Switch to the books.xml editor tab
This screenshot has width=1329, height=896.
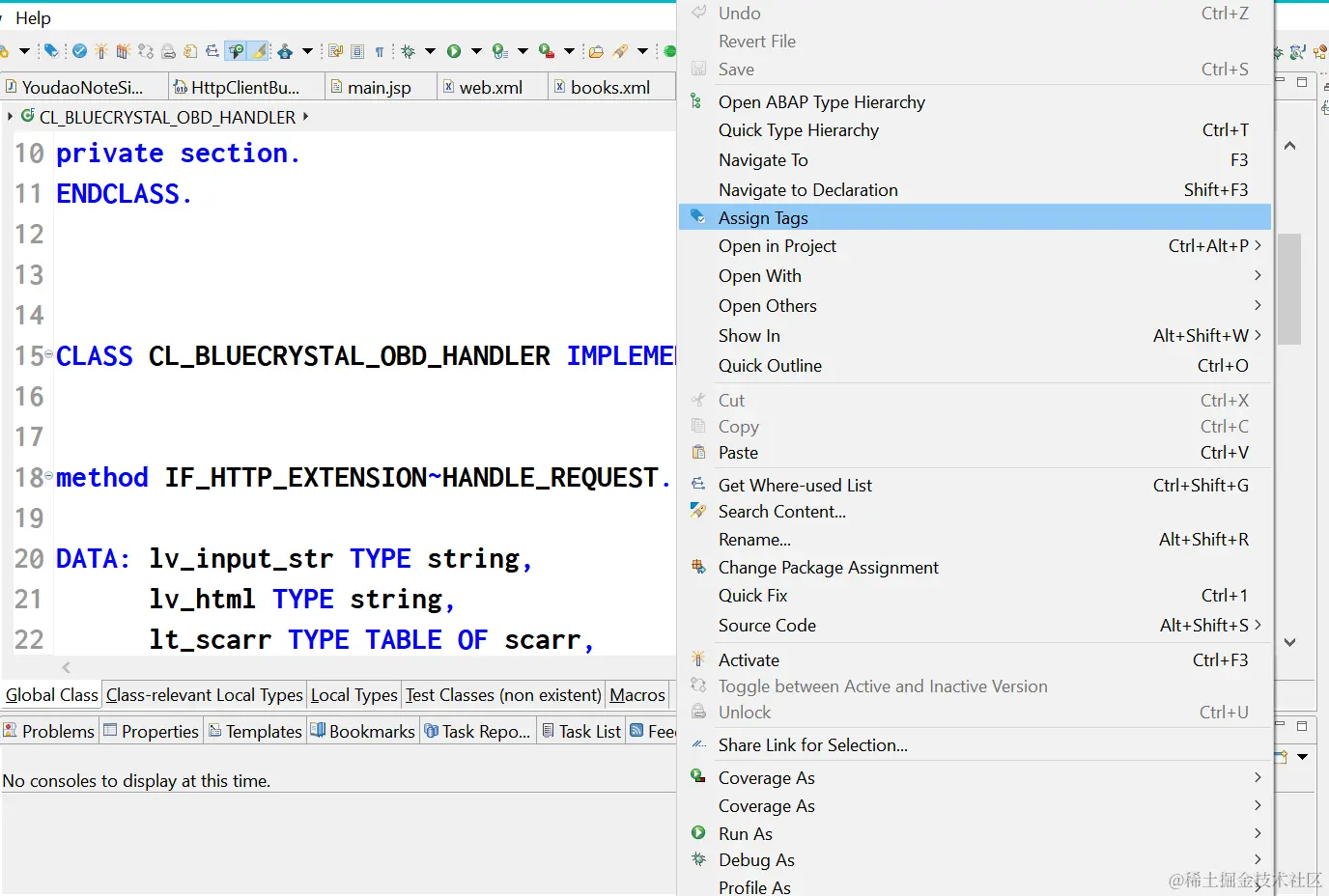610,87
